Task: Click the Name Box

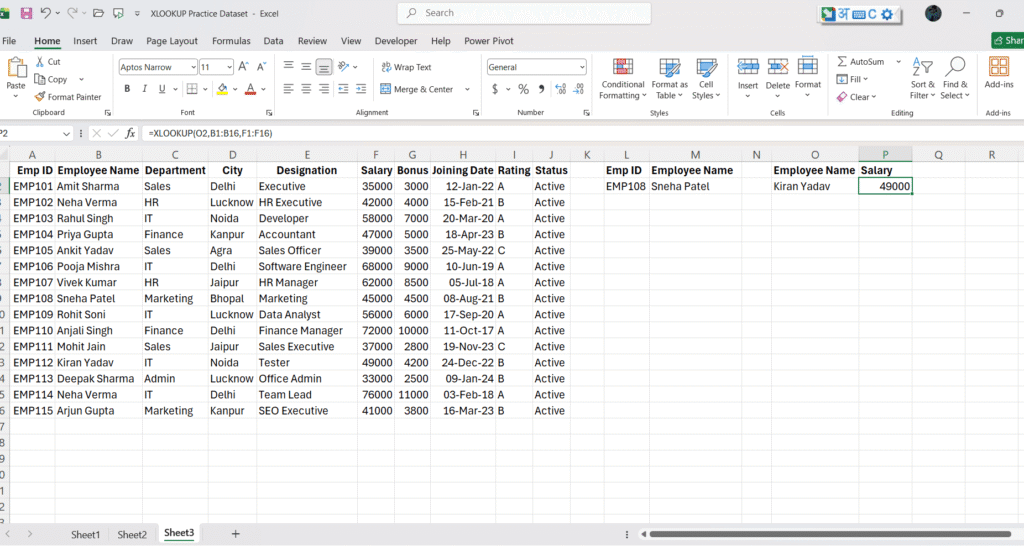Action: pyautogui.click(x=31, y=133)
